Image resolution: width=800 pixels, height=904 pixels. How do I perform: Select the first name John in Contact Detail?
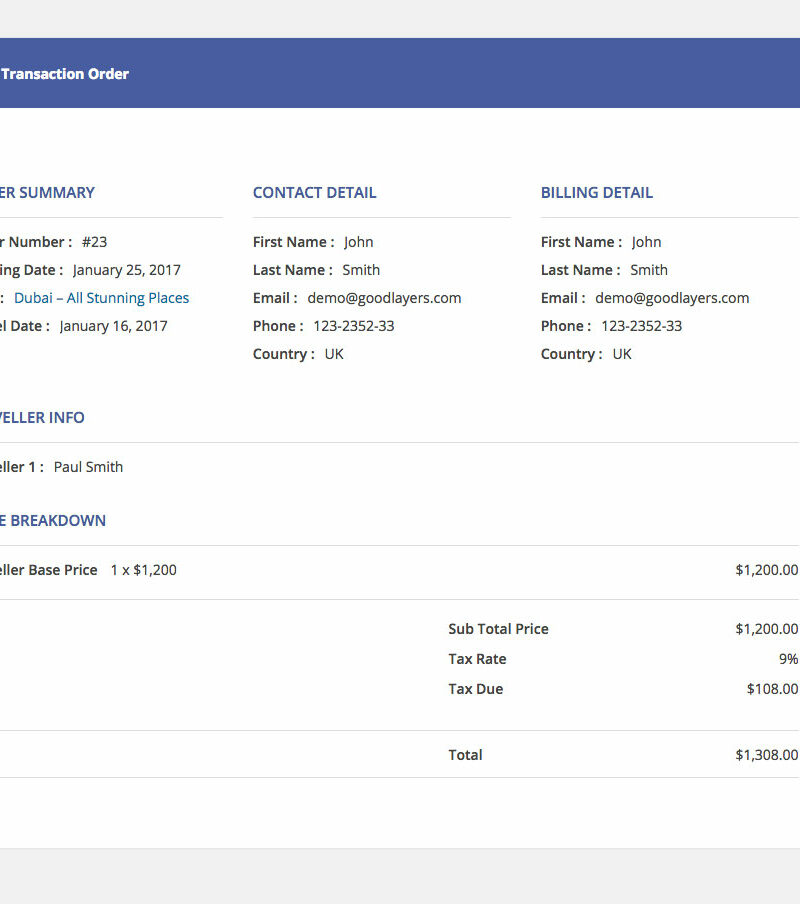(x=358, y=242)
